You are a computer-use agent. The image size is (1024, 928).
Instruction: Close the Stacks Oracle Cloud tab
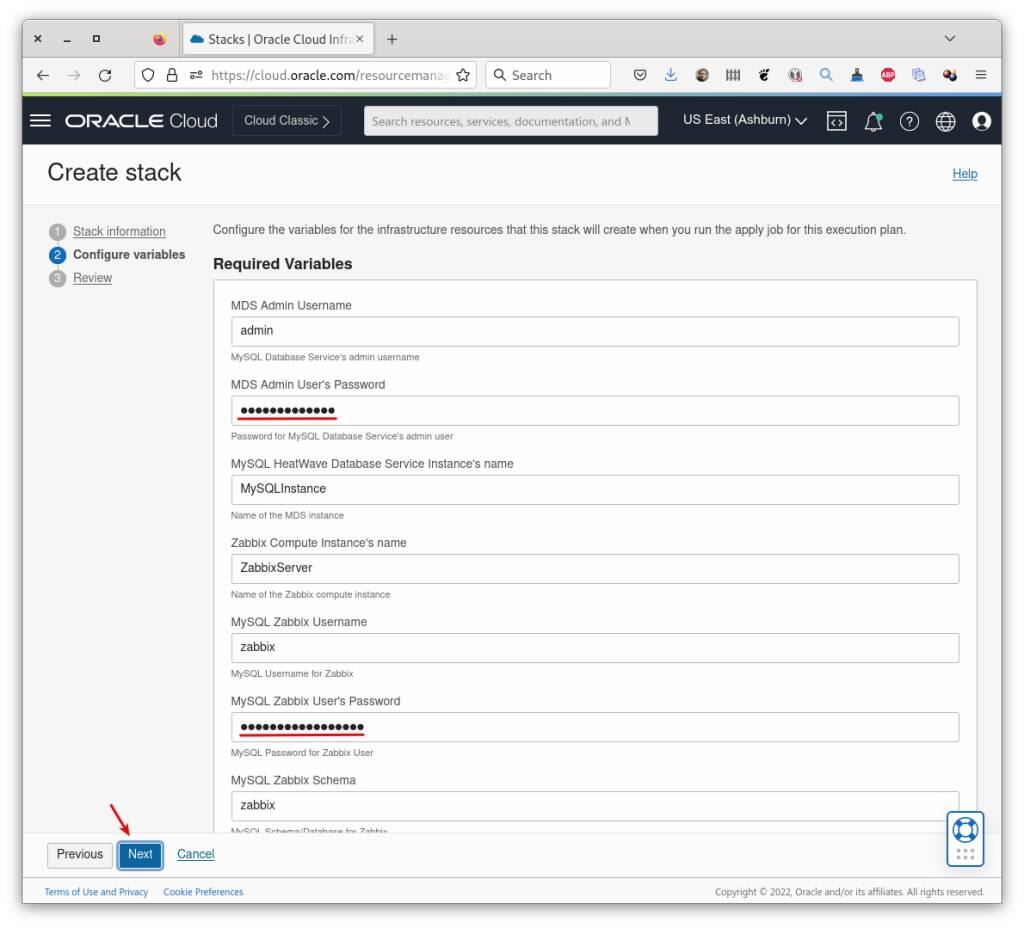point(360,39)
